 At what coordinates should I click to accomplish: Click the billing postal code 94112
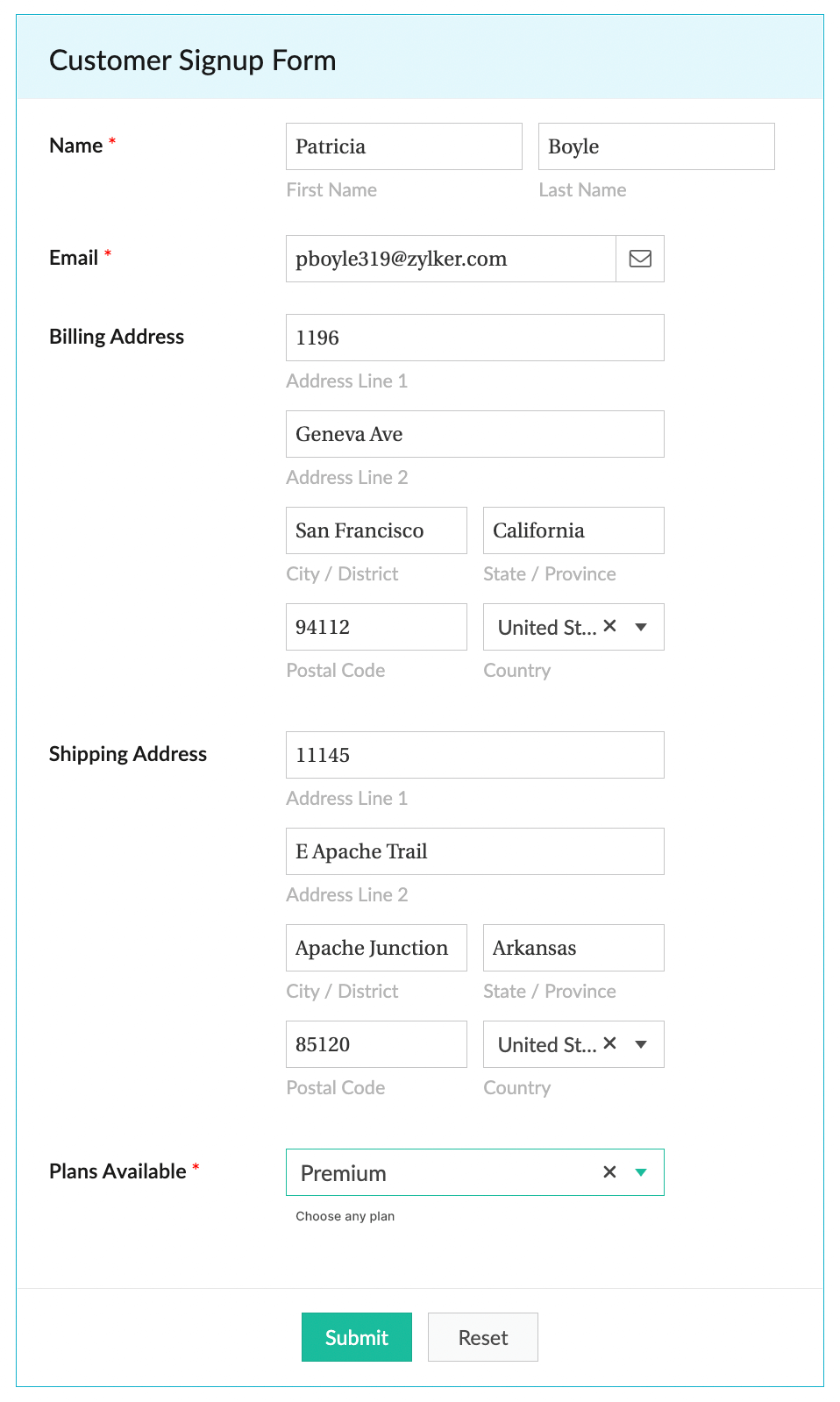pos(375,626)
